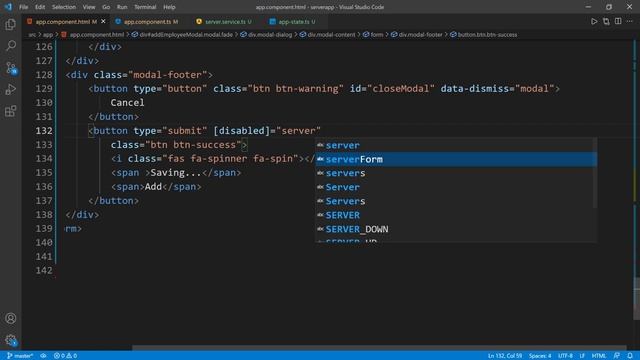Open the File menu
The width and height of the screenshot is (640, 360).
pyautogui.click(x=24, y=7)
